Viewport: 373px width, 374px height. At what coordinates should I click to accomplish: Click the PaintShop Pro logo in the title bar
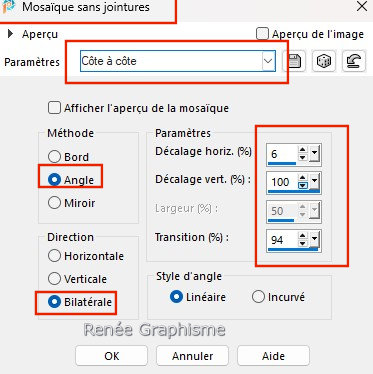(x=8, y=7)
